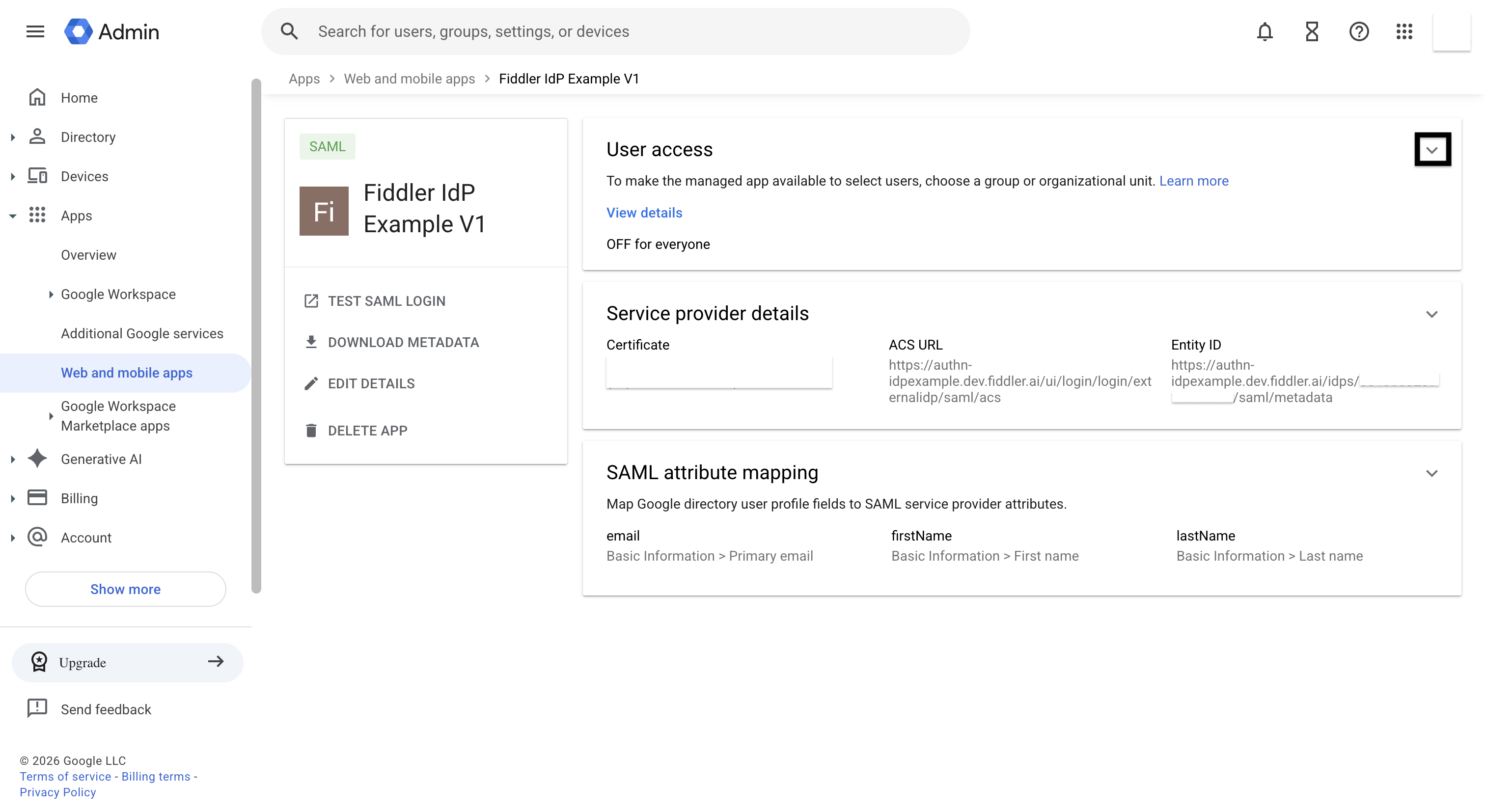Open Additional Google services
Screen dimensions: 1485x812
pyautogui.click(x=142, y=334)
